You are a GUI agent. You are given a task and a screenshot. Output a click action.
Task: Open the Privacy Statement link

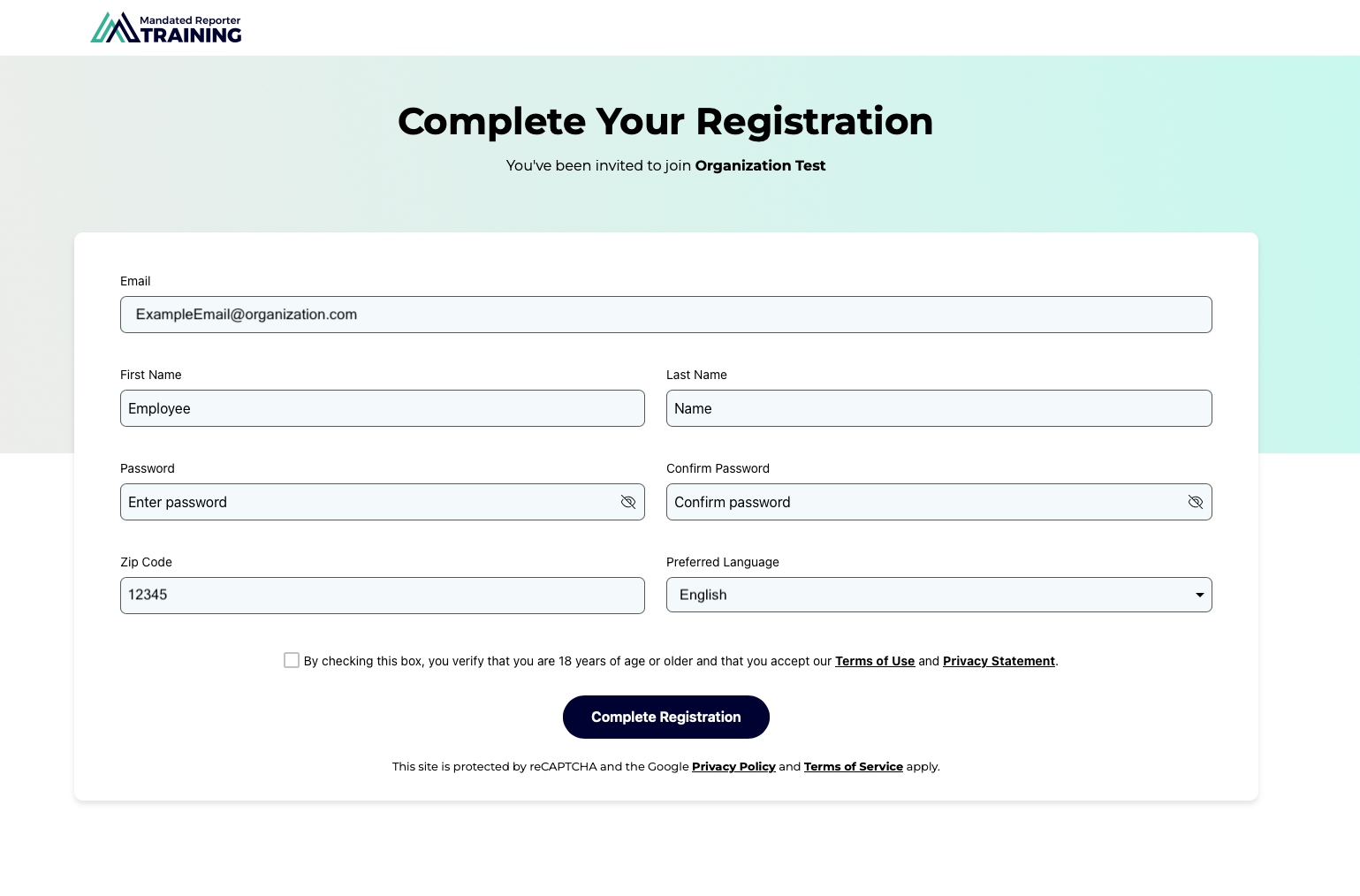(x=999, y=661)
